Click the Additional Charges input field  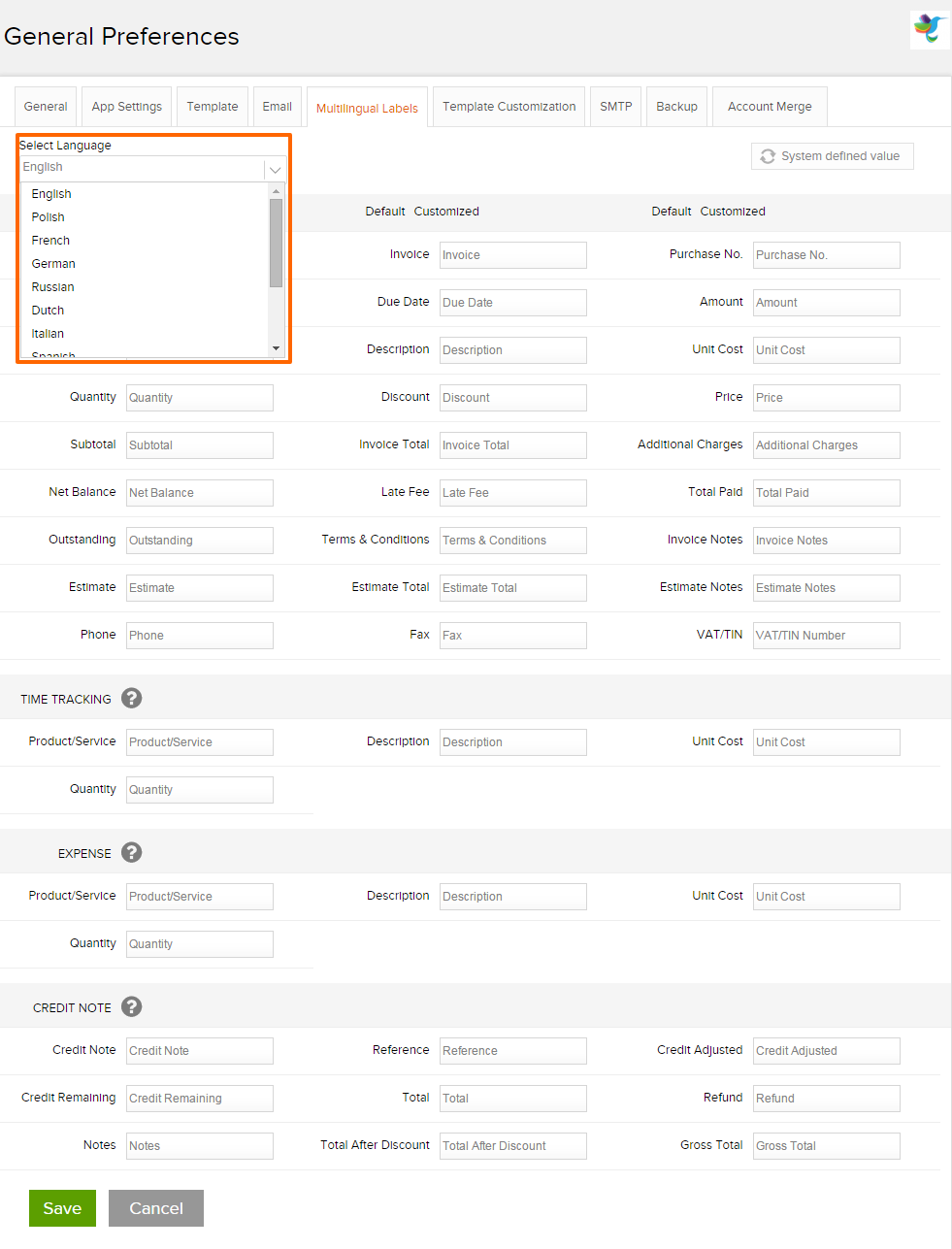click(827, 445)
